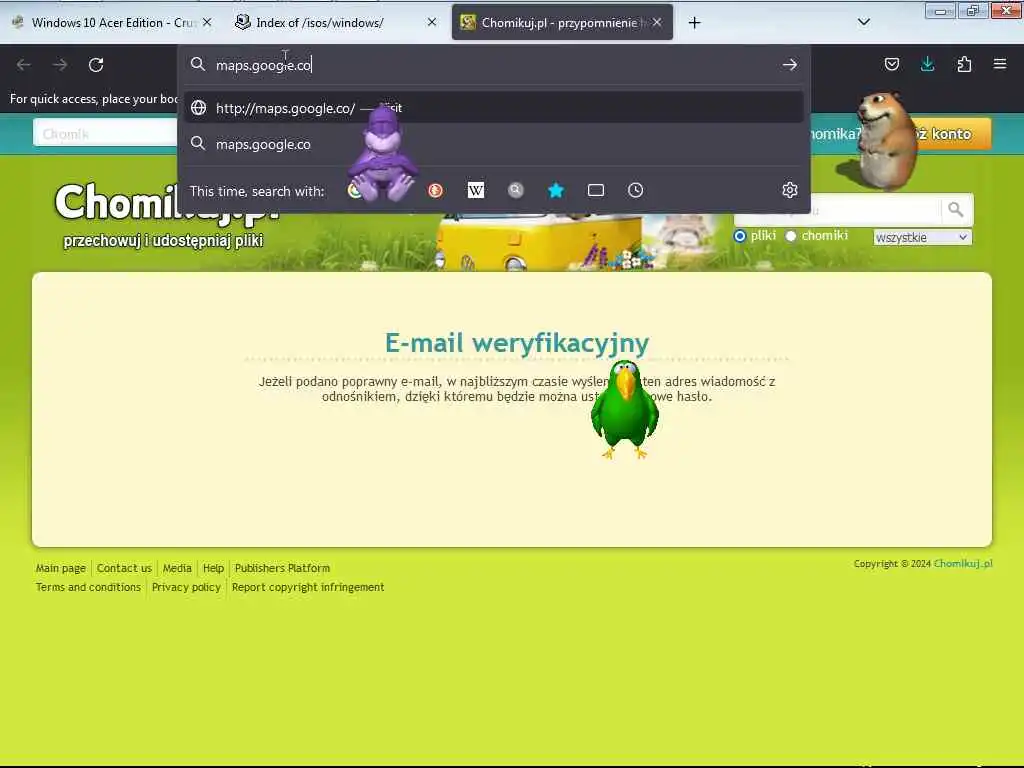Open the wszystkie file type dropdown
This screenshot has height=768, width=1024.
click(922, 238)
